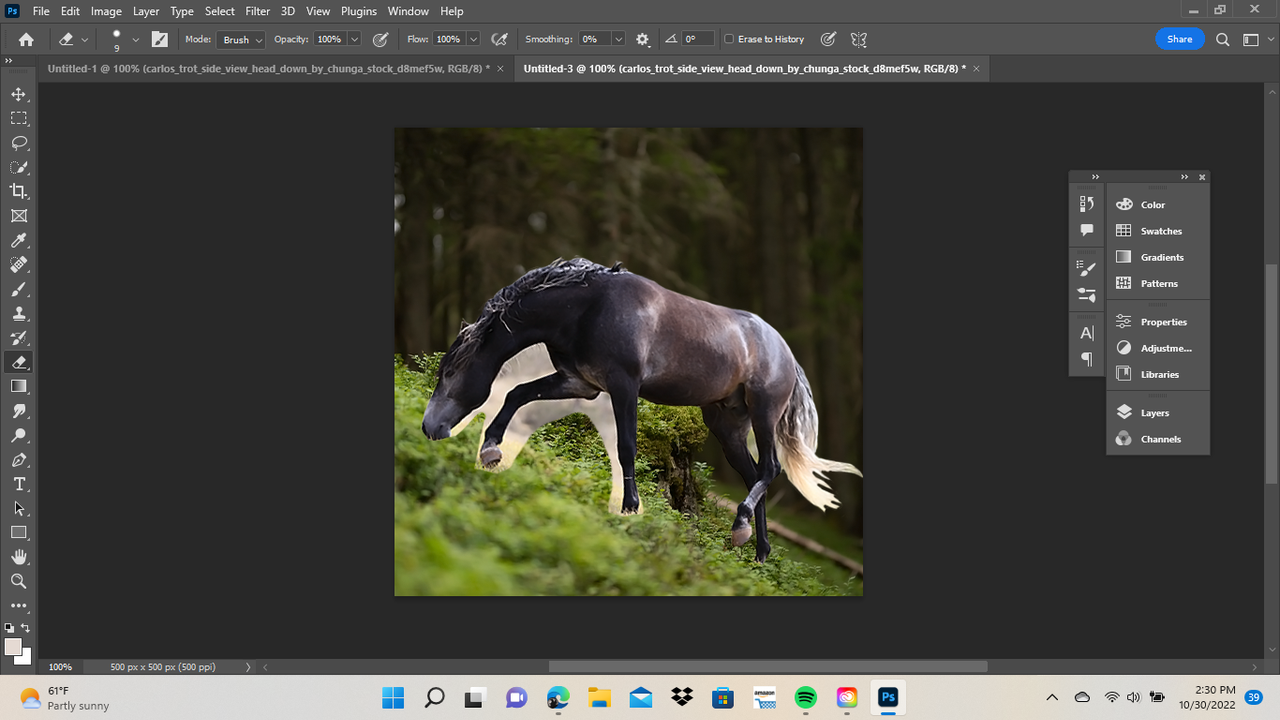Open the Smoothing dropdown arrow

click(x=618, y=39)
